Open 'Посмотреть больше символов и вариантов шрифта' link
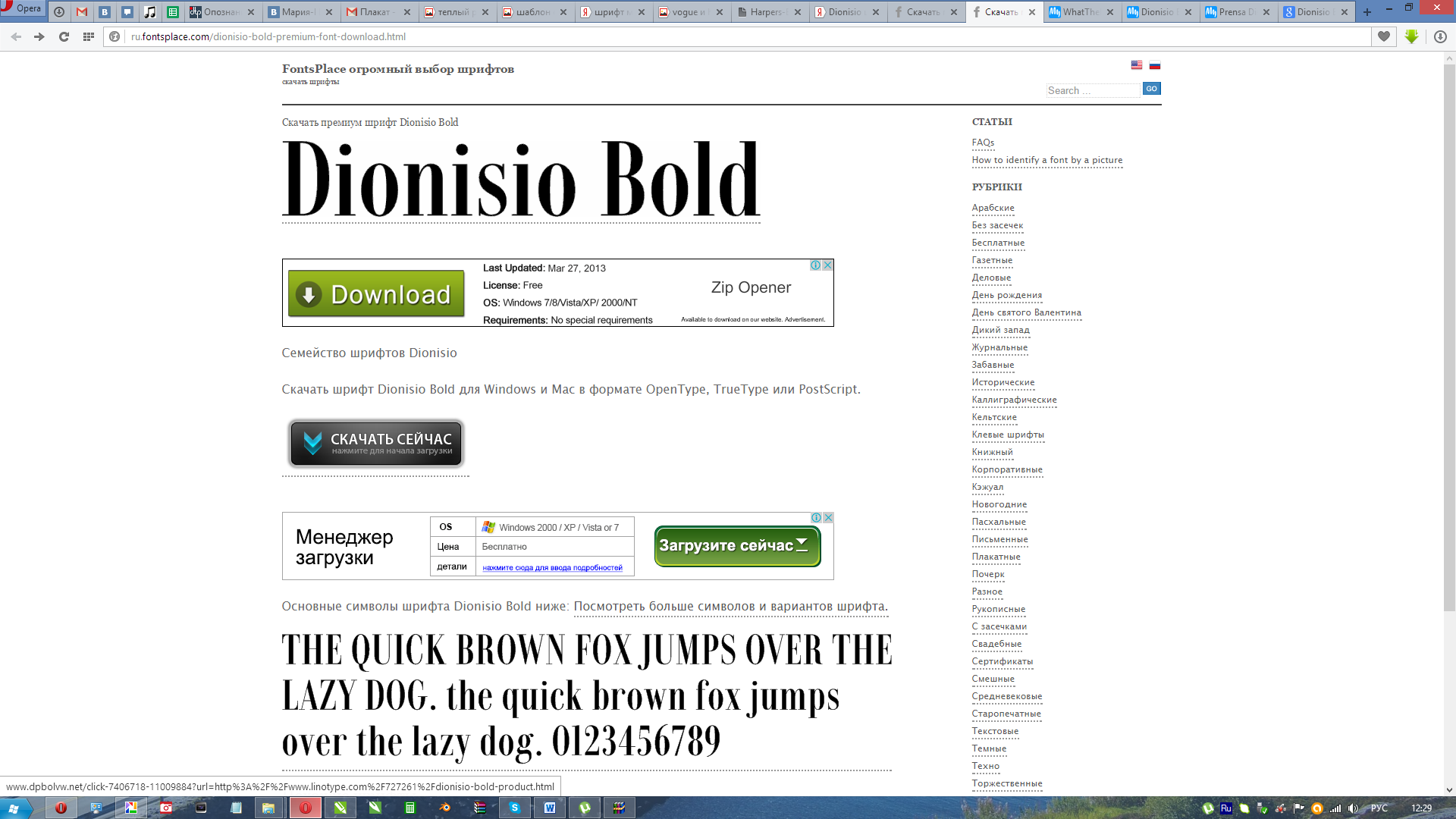This screenshot has width=1456, height=819. (x=730, y=606)
